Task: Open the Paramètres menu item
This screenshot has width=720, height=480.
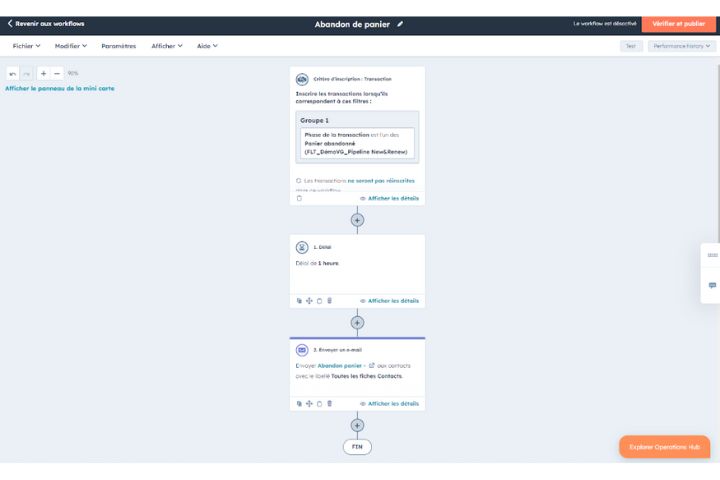Action: coord(118,46)
